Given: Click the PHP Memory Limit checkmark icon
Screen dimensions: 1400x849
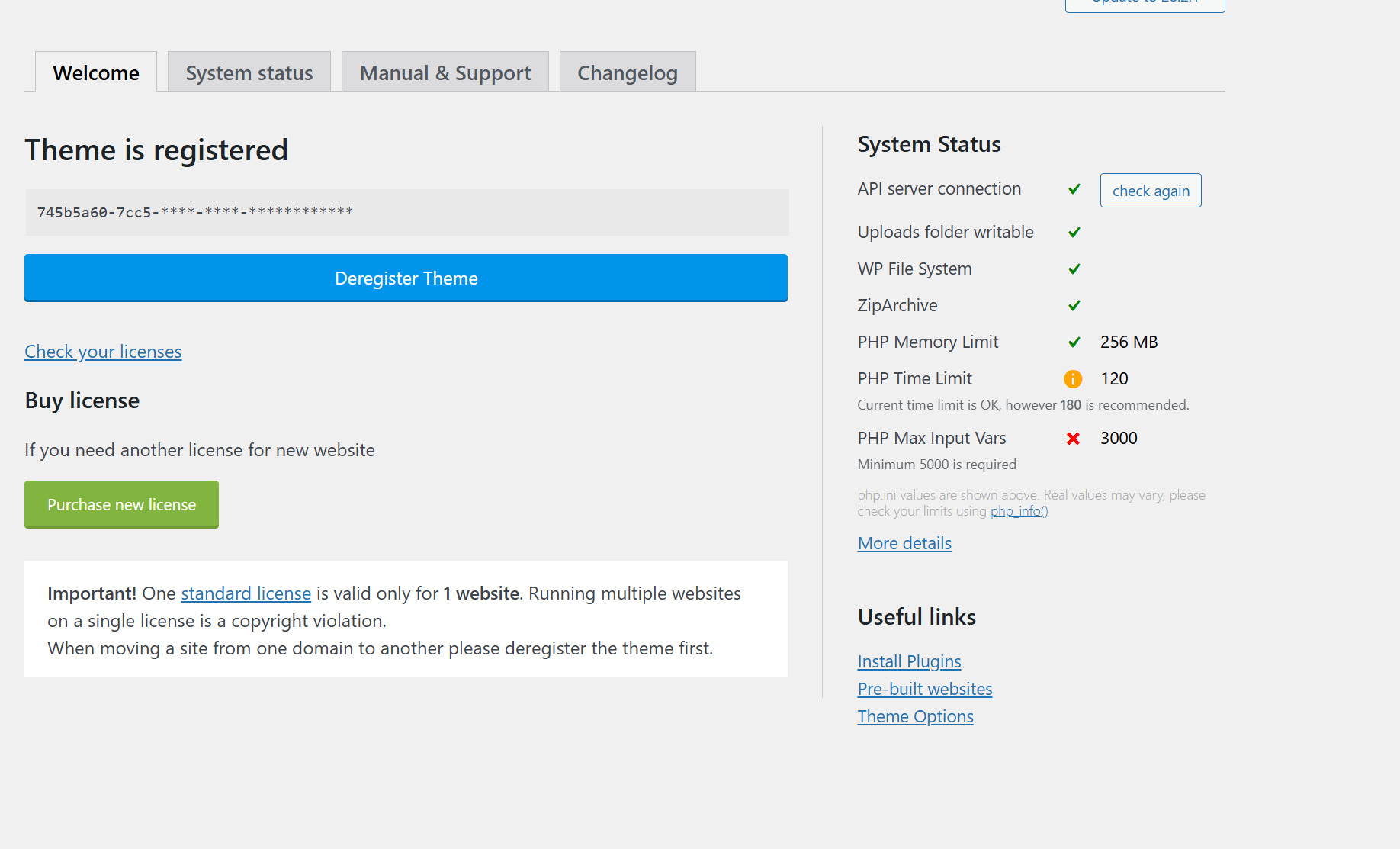Looking at the screenshot, I should click(x=1074, y=342).
